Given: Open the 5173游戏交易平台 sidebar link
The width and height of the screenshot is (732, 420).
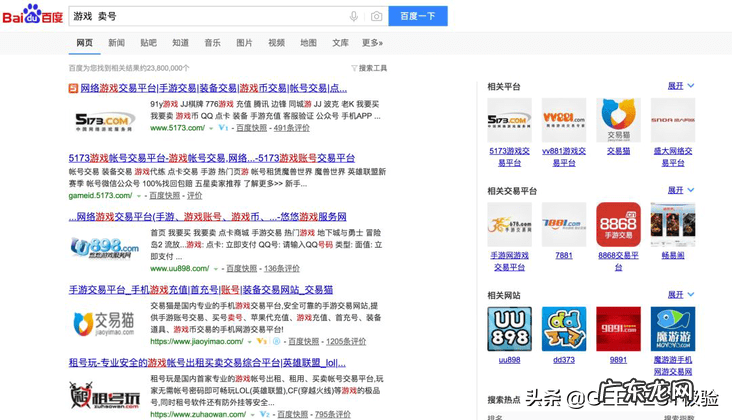Looking at the screenshot, I should (x=509, y=157).
